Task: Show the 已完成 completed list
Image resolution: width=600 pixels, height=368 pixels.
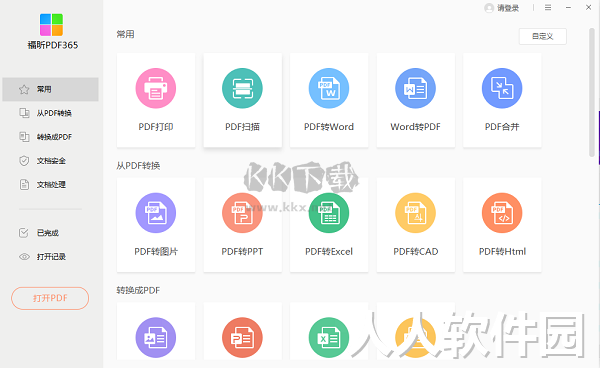Action: pos(51,233)
